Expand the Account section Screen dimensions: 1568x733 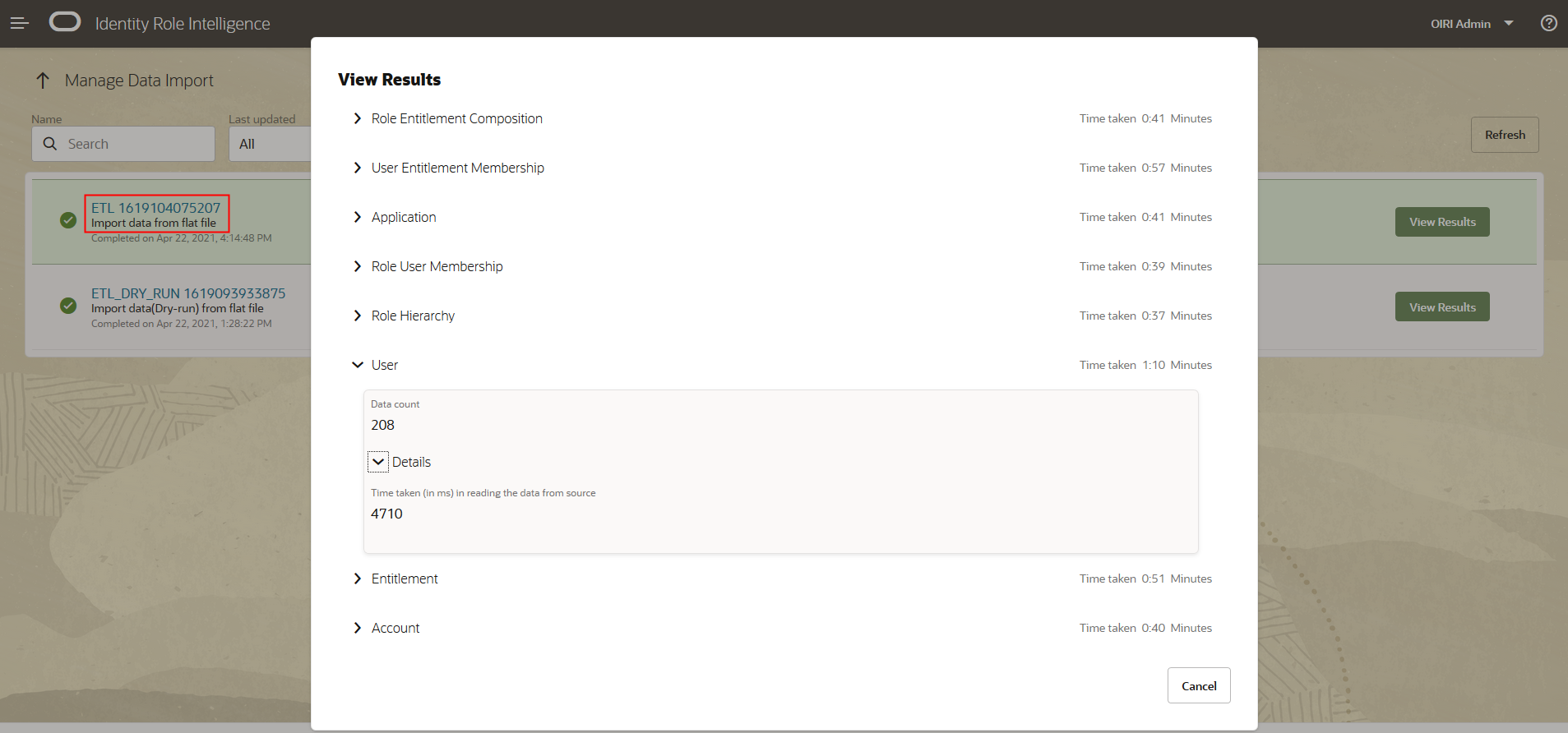pos(358,628)
